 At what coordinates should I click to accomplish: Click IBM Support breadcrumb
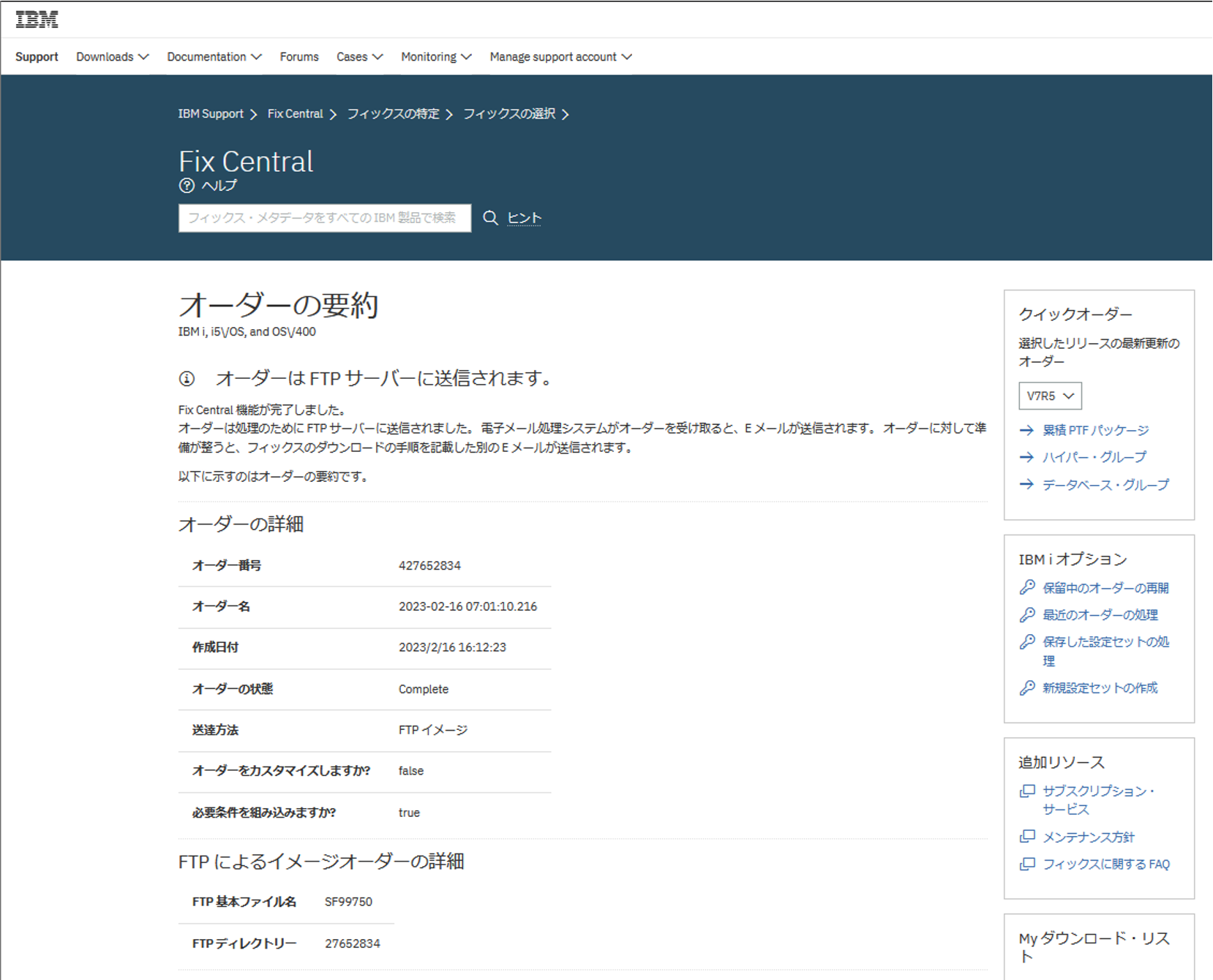pos(211,114)
